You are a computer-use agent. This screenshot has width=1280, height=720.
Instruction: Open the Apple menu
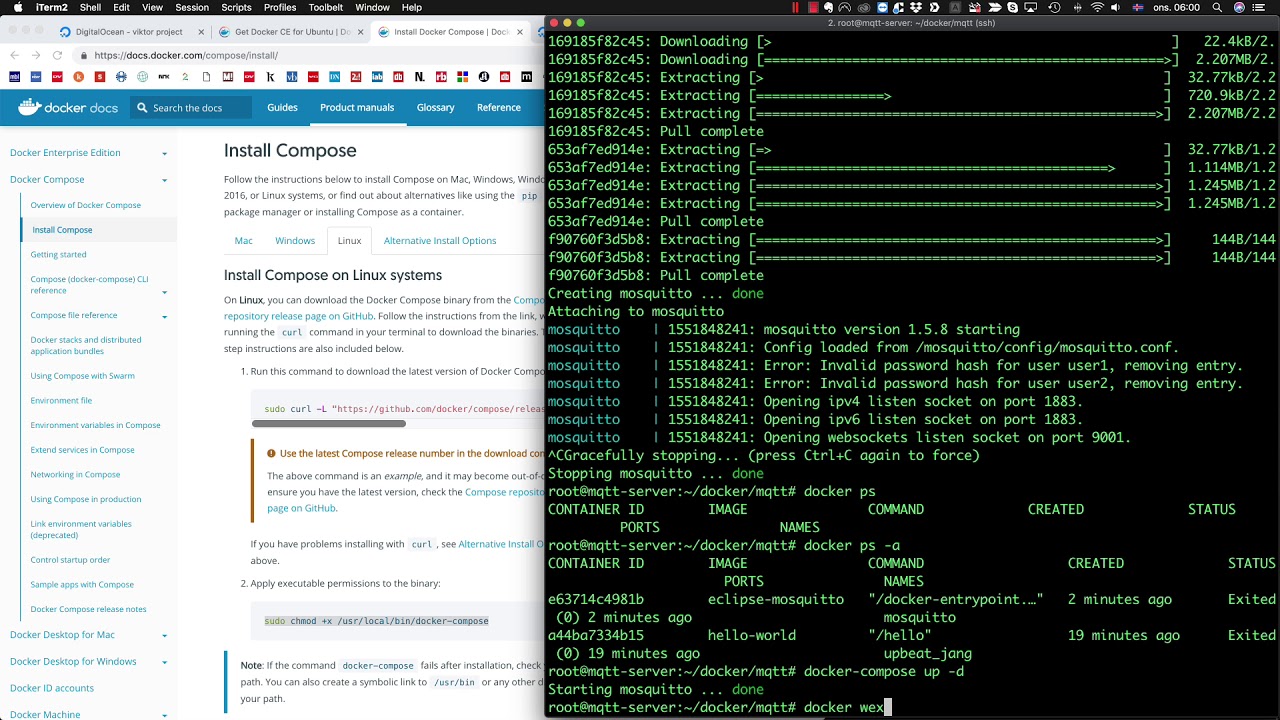point(17,7)
